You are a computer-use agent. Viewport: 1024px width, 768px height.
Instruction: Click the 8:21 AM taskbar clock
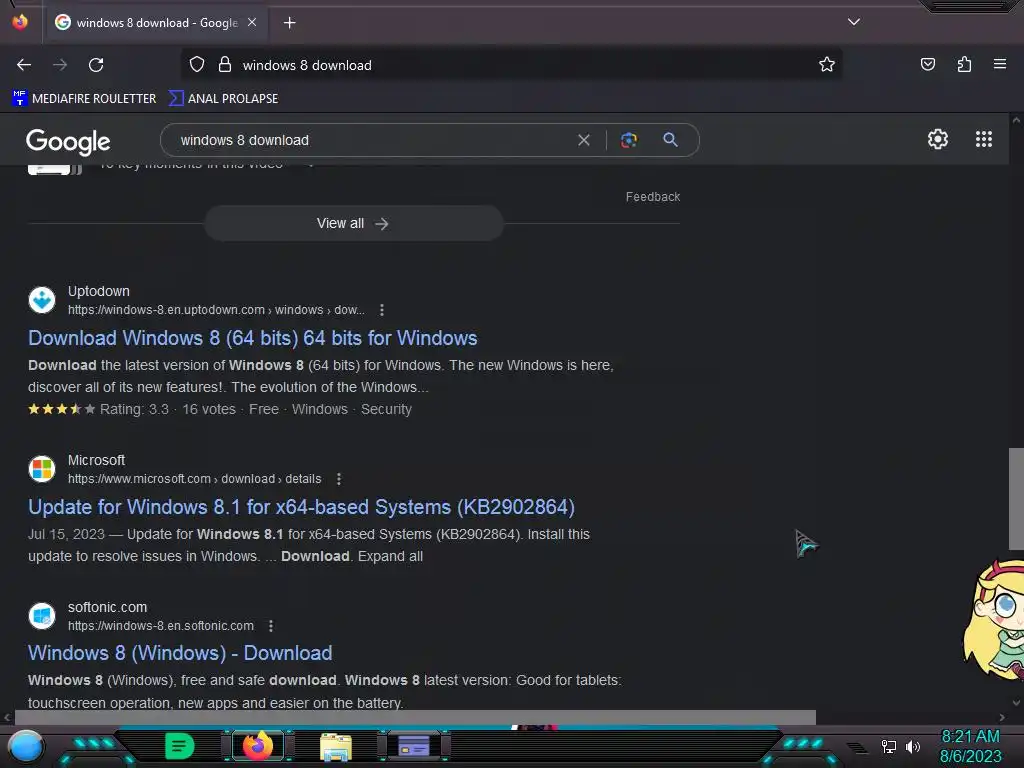point(970,746)
